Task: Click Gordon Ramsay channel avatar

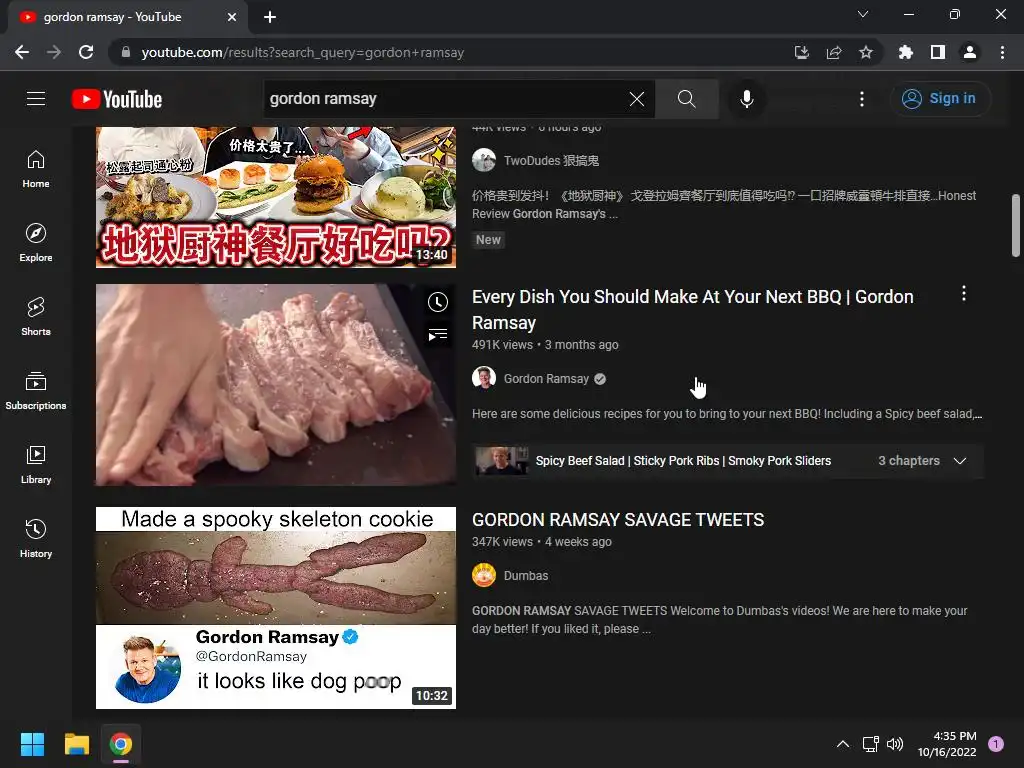Action: (x=484, y=378)
